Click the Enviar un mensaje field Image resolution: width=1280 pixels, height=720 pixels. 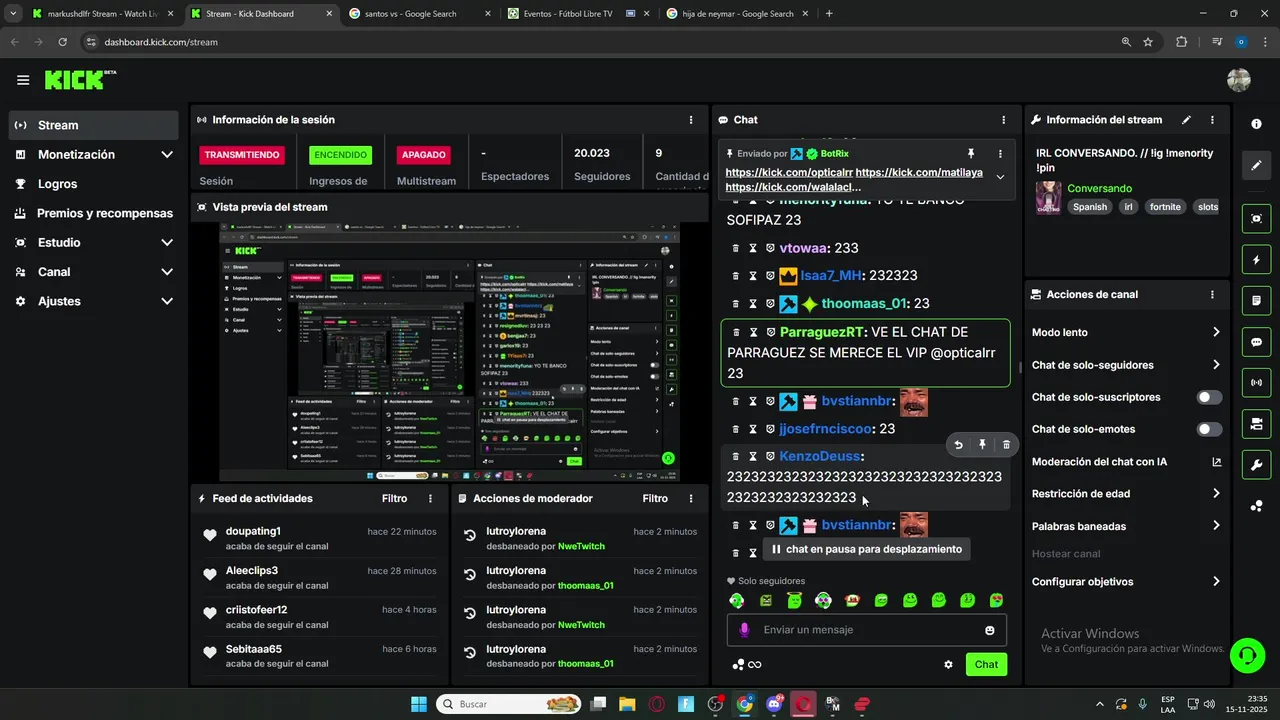866,630
